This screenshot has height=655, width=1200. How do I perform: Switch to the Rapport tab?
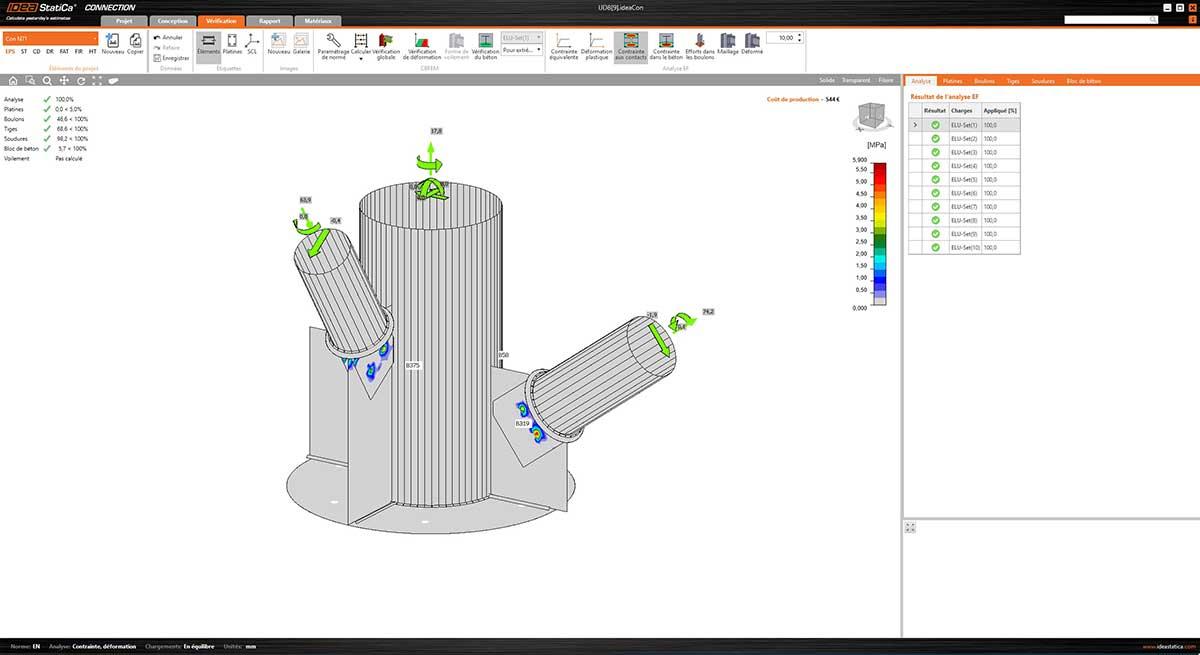point(269,21)
